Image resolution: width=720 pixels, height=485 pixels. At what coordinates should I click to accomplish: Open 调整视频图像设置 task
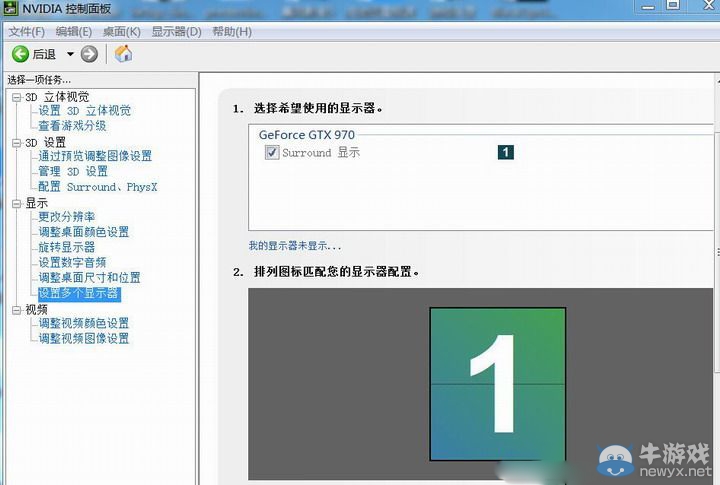[84, 338]
